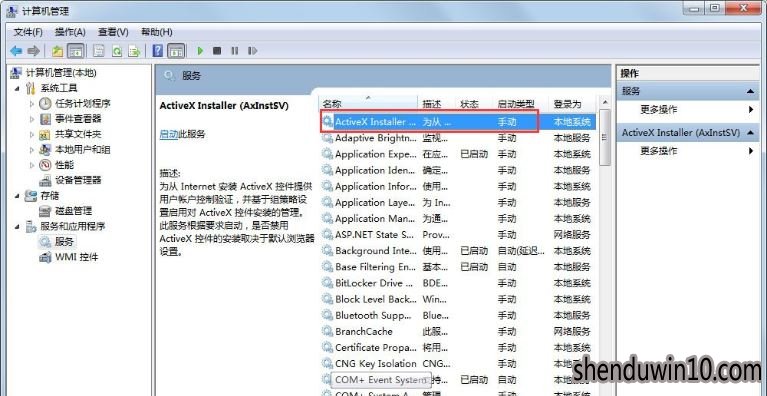Click the Pause Service toolbar icon

tap(235, 51)
